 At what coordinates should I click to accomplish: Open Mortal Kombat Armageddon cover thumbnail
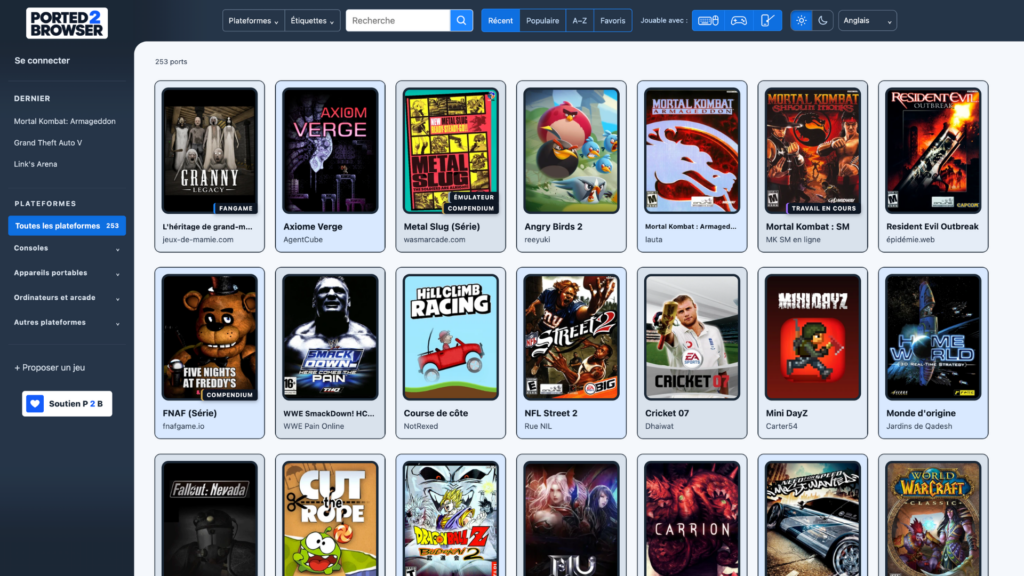(x=692, y=151)
